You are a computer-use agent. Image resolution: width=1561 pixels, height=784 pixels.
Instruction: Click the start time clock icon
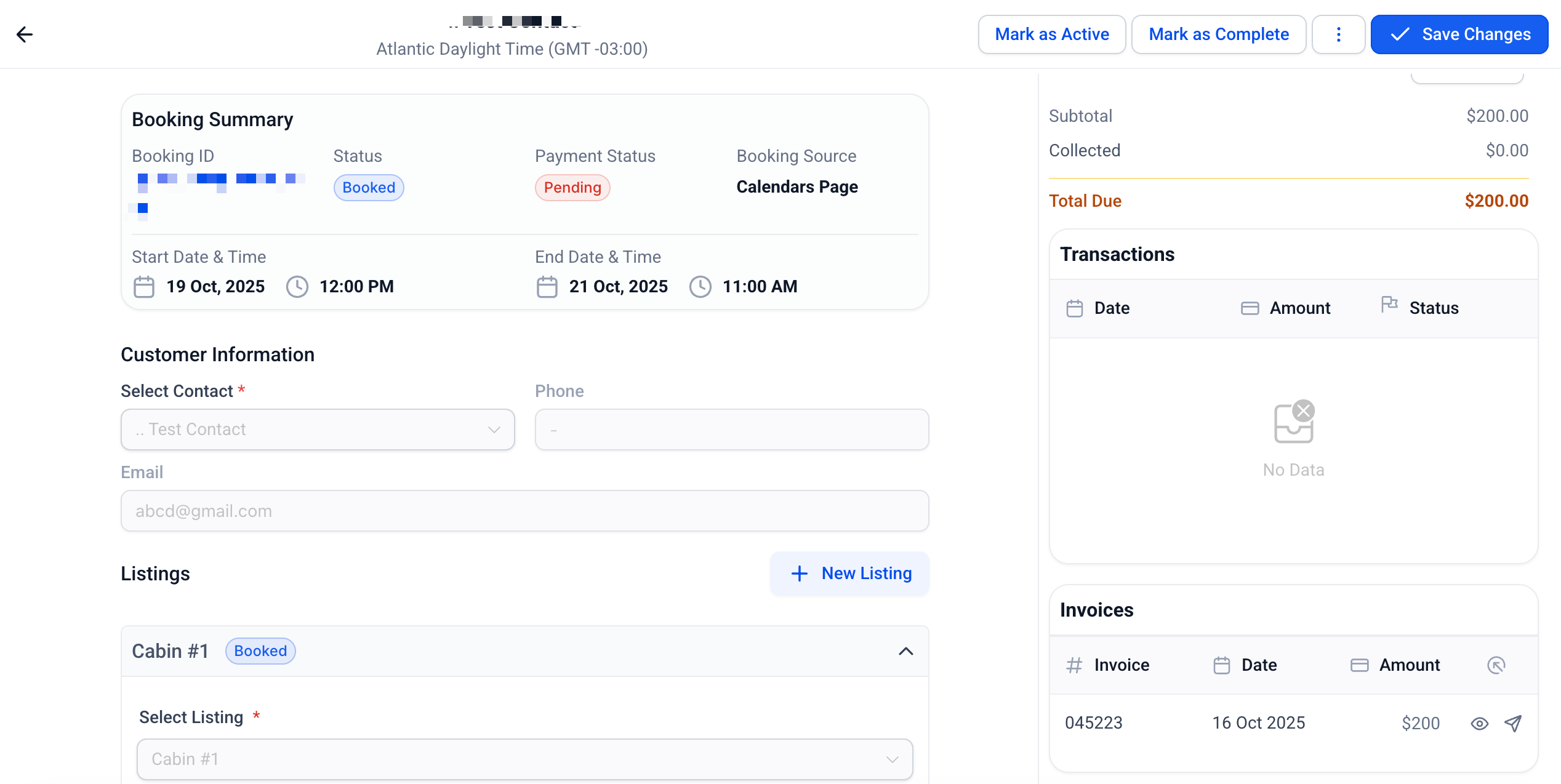[x=297, y=287]
